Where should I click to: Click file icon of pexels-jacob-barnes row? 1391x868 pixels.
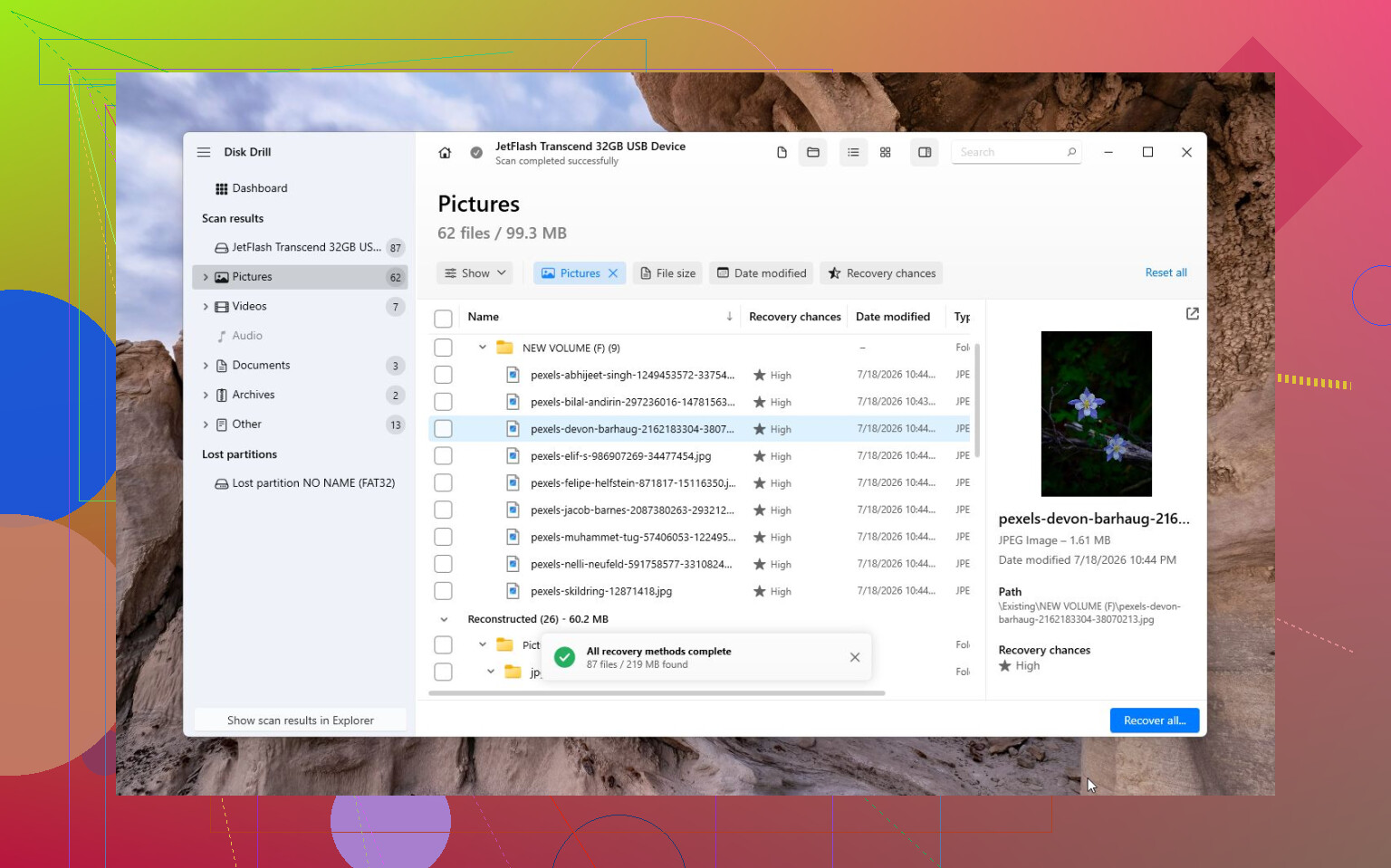pyautogui.click(x=513, y=510)
